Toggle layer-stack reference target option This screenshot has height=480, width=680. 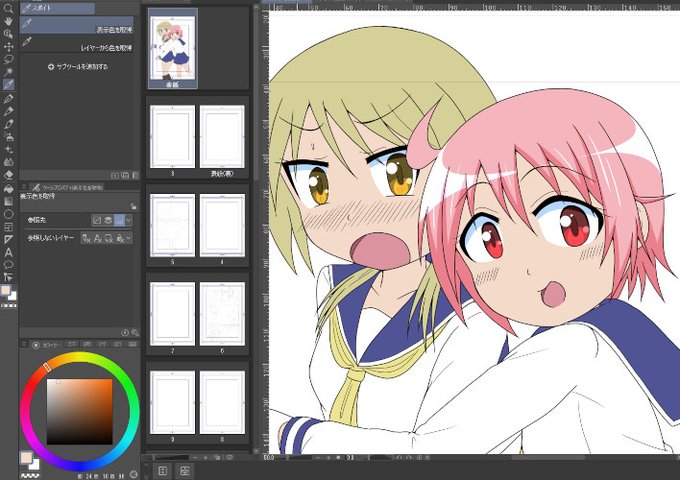pyautogui.click(x=108, y=220)
